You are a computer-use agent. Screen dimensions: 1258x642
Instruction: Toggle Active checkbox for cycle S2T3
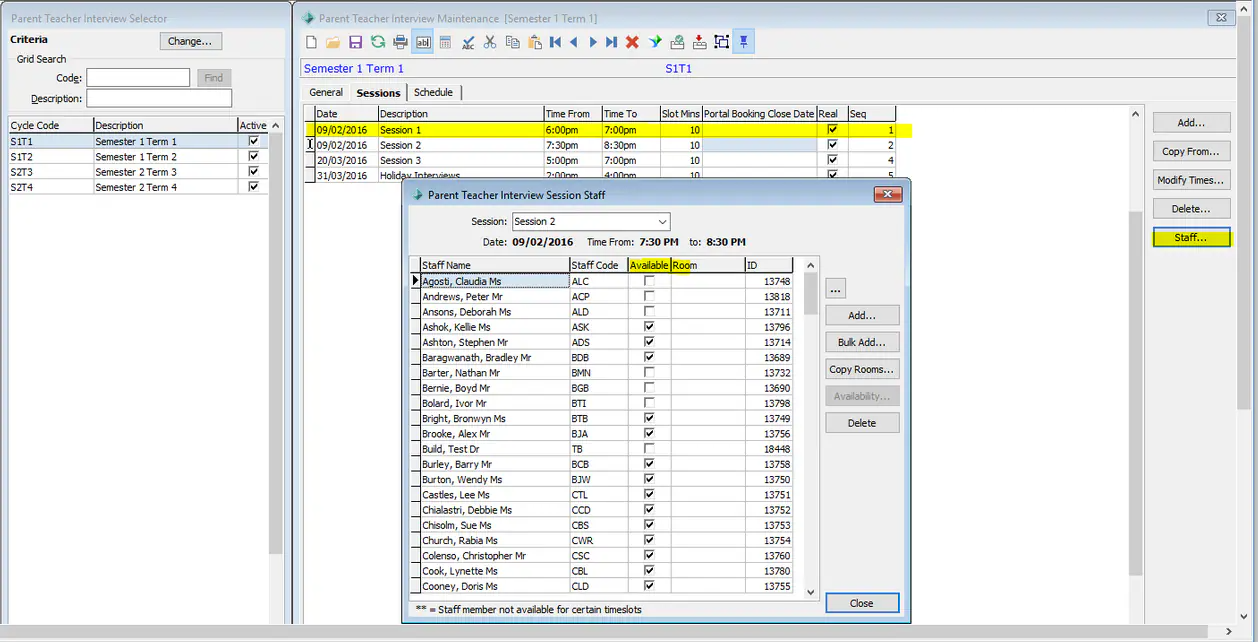[253, 172]
